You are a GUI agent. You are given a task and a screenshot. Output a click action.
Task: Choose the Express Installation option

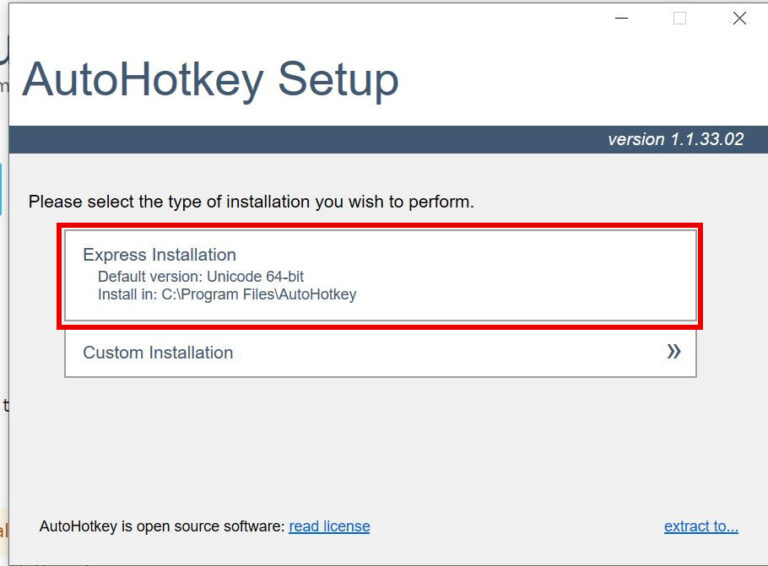click(x=380, y=274)
